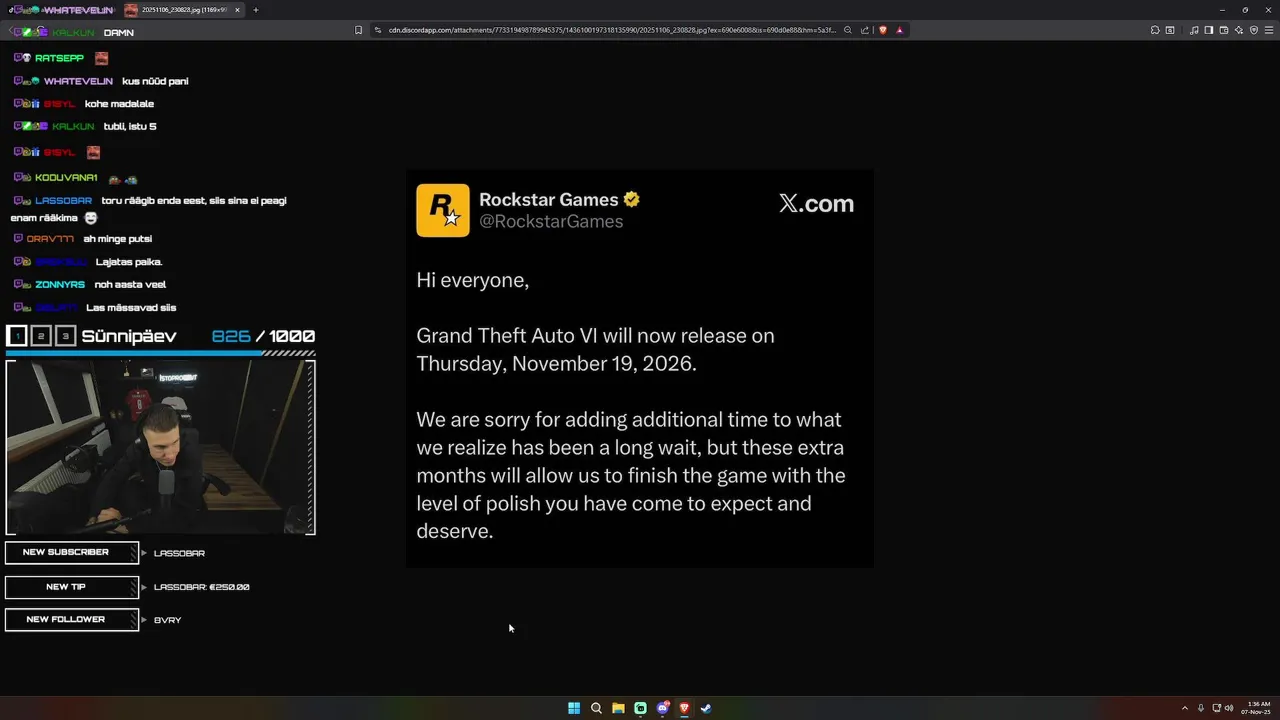Click chat username RATSEPP
Viewport: 1280px width, 720px height.
(59, 58)
